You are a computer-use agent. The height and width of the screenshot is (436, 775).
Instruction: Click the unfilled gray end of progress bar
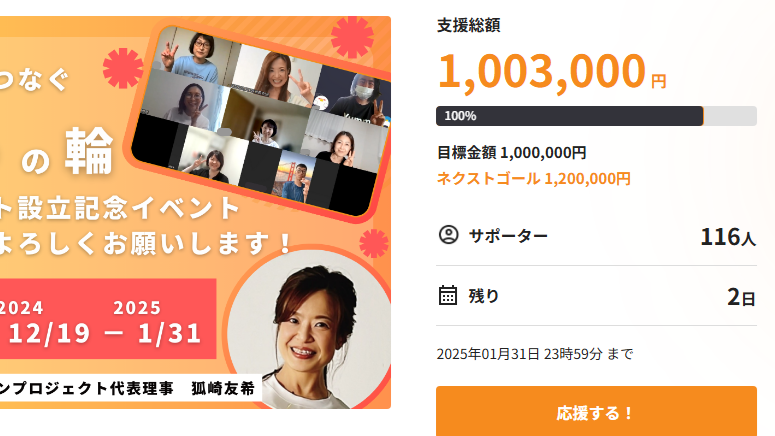click(730, 116)
